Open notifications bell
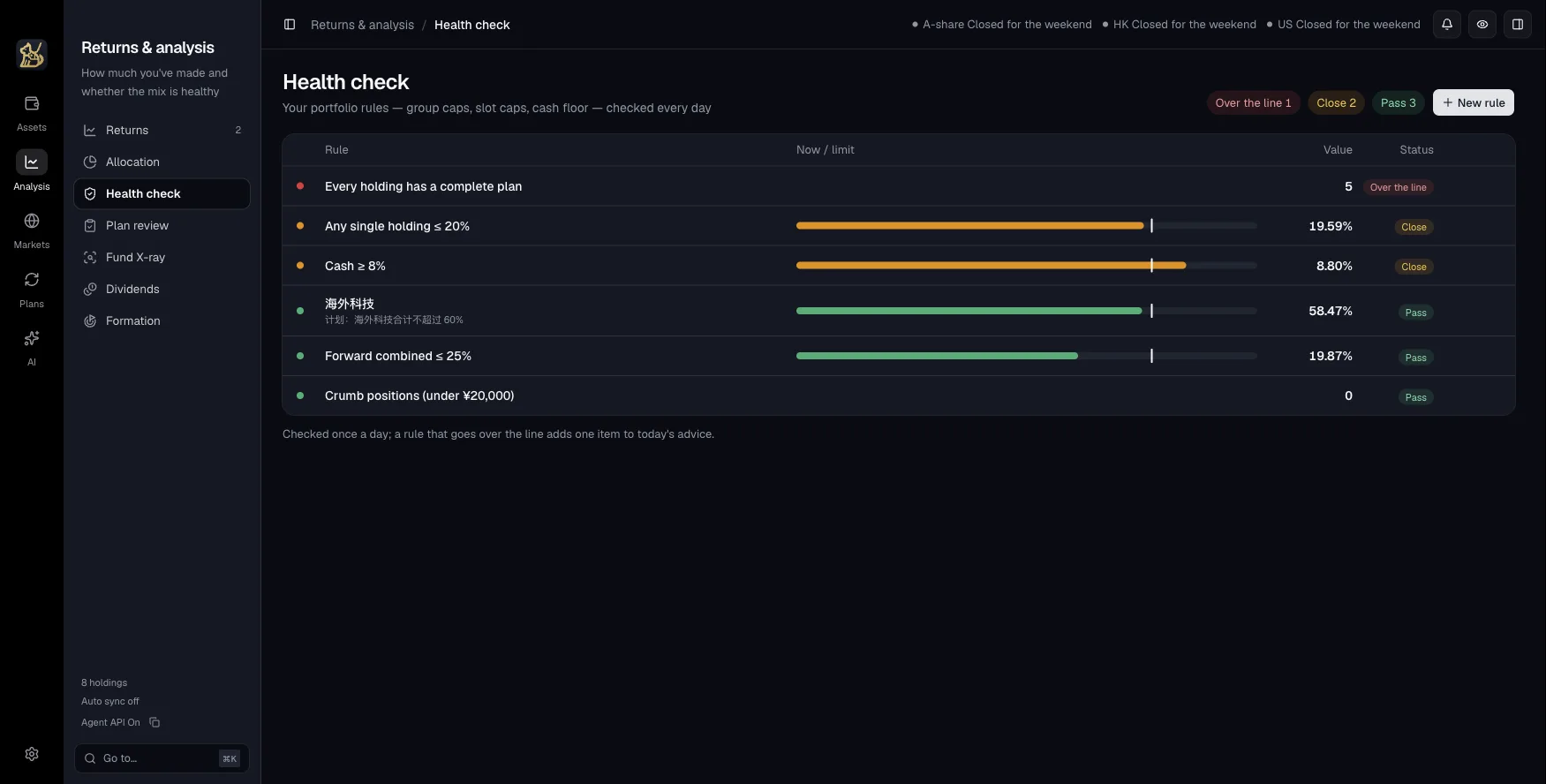Viewport: 1546px width, 784px height. [1447, 25]
